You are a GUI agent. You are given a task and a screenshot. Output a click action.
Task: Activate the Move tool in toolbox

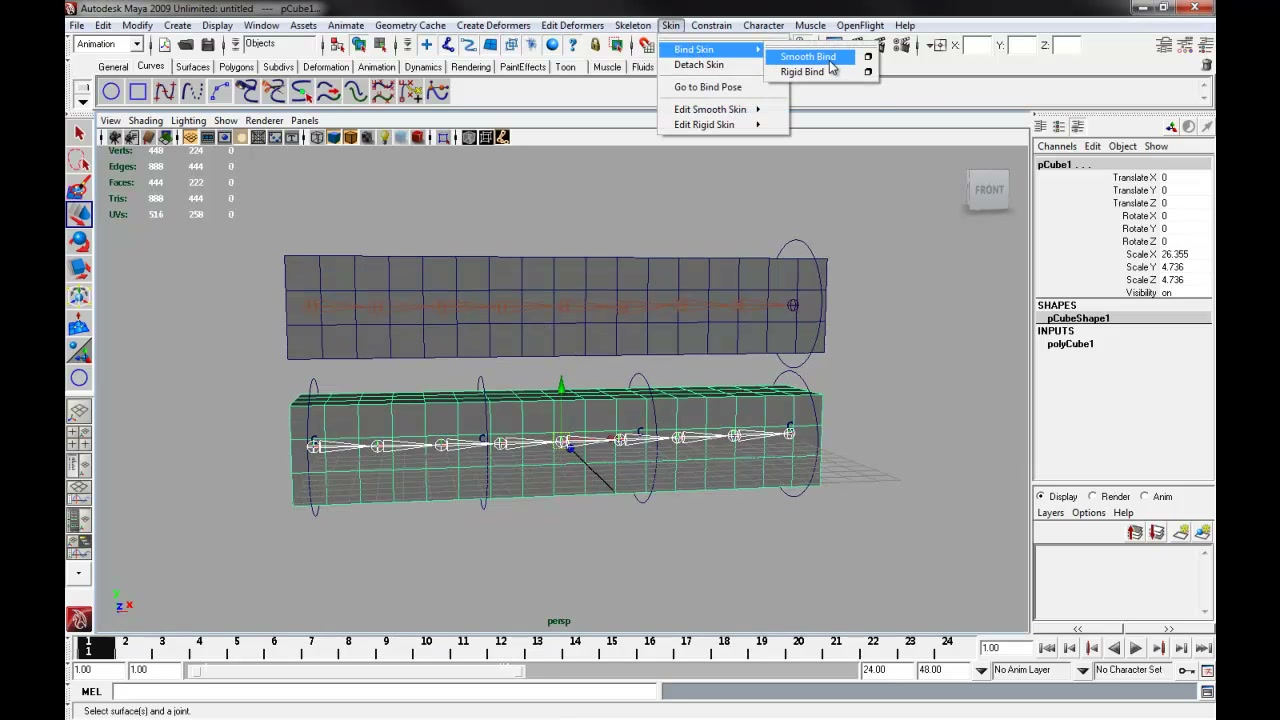(x=79, y=214)
